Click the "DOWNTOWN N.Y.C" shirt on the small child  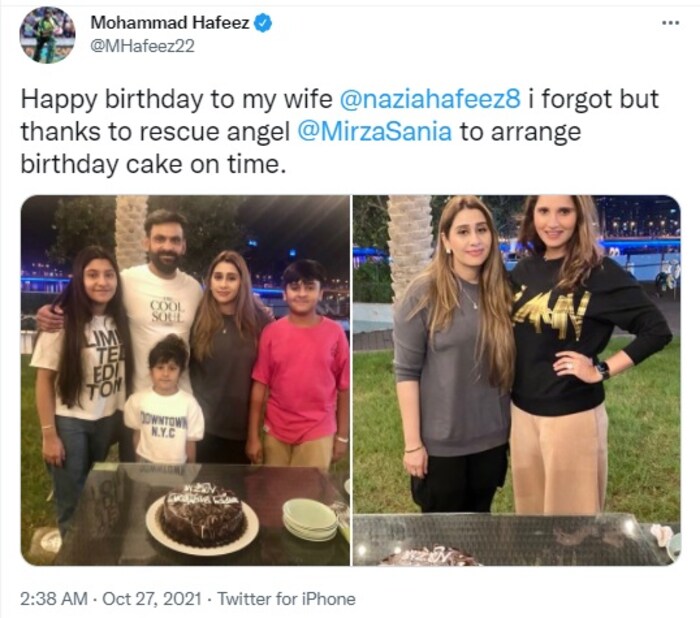163,430
